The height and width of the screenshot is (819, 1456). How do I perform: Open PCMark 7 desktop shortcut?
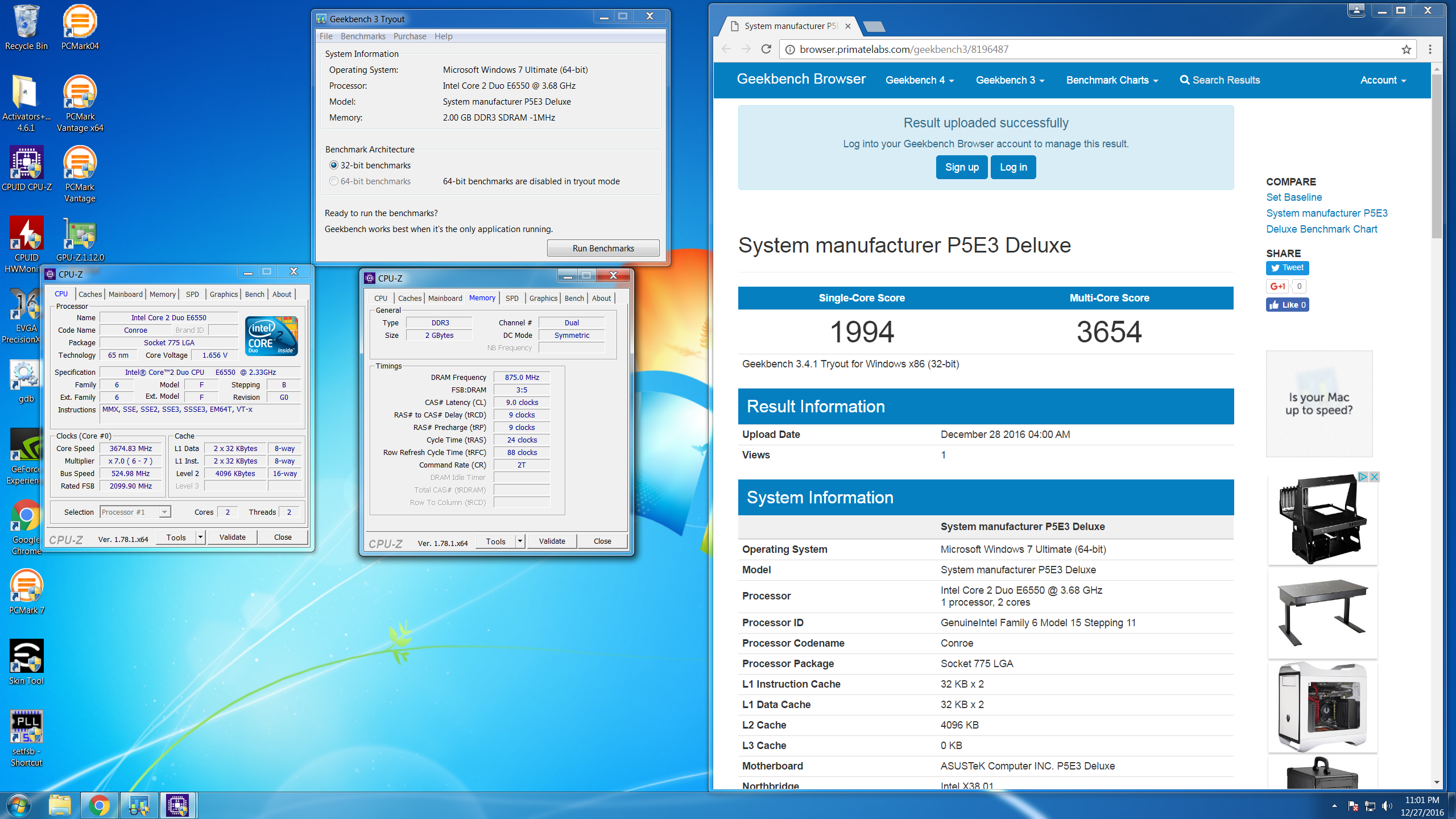pyautogui.click(x=26, y=591)
